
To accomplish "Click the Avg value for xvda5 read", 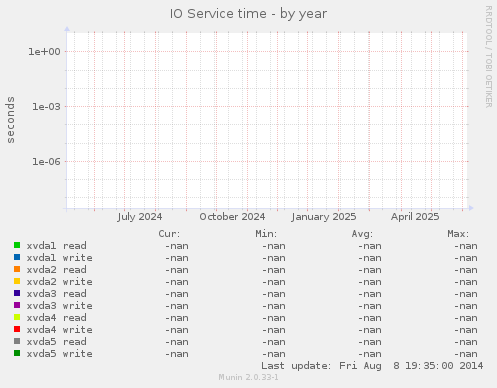I will point(370,342).
